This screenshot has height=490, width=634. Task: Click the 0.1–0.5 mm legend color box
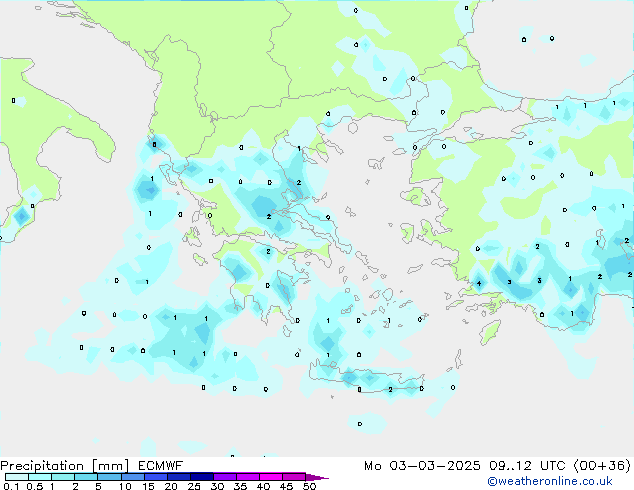click(x=17, y=477)
